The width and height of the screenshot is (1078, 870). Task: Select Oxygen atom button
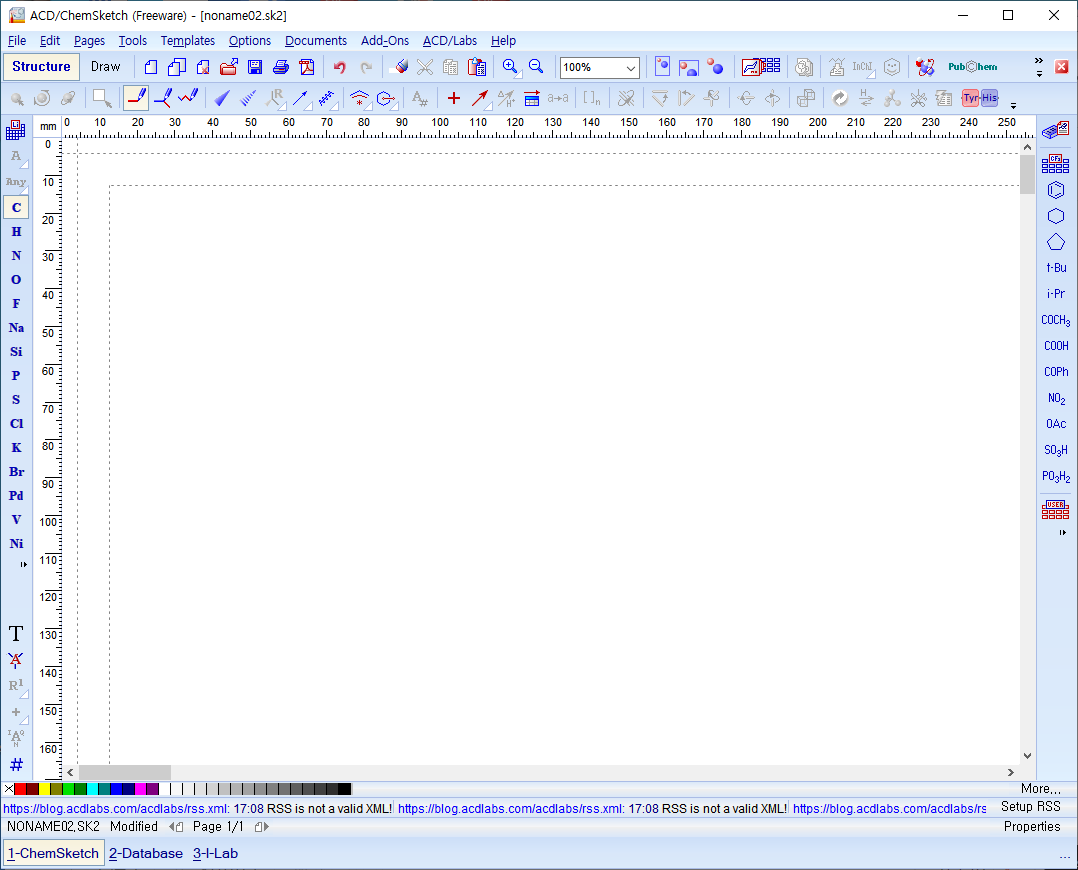point(16,280)
